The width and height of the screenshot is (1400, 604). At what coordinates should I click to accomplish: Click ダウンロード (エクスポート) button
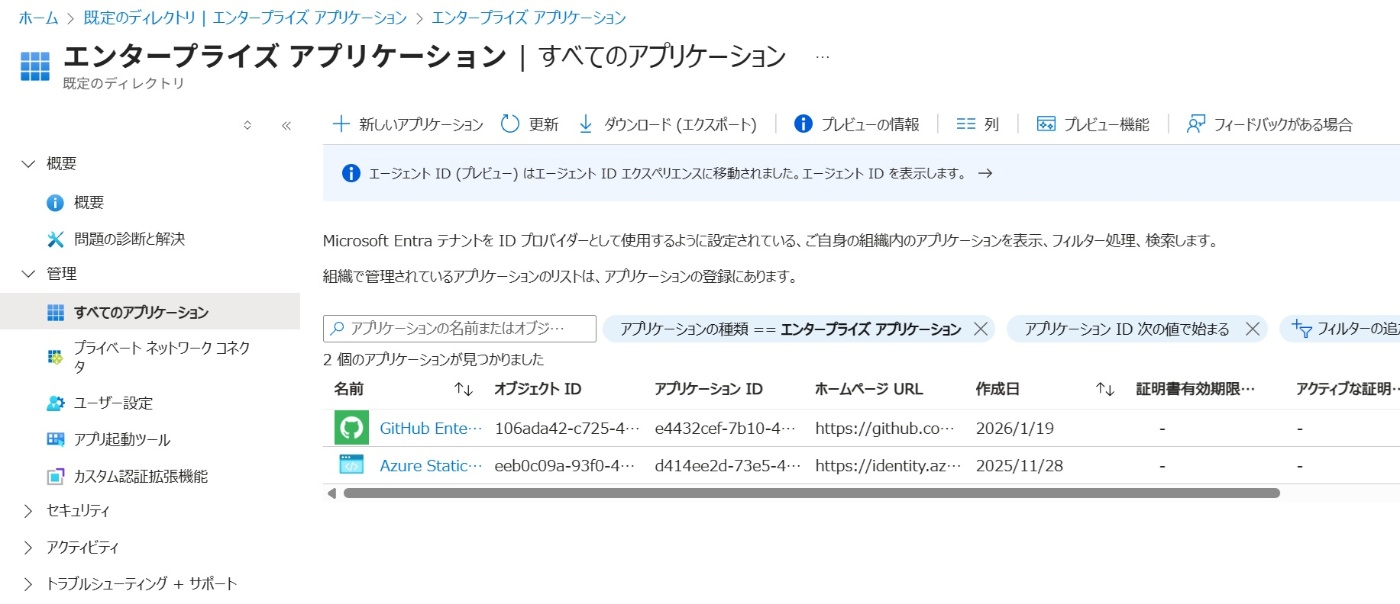click(x=667, y=124)
